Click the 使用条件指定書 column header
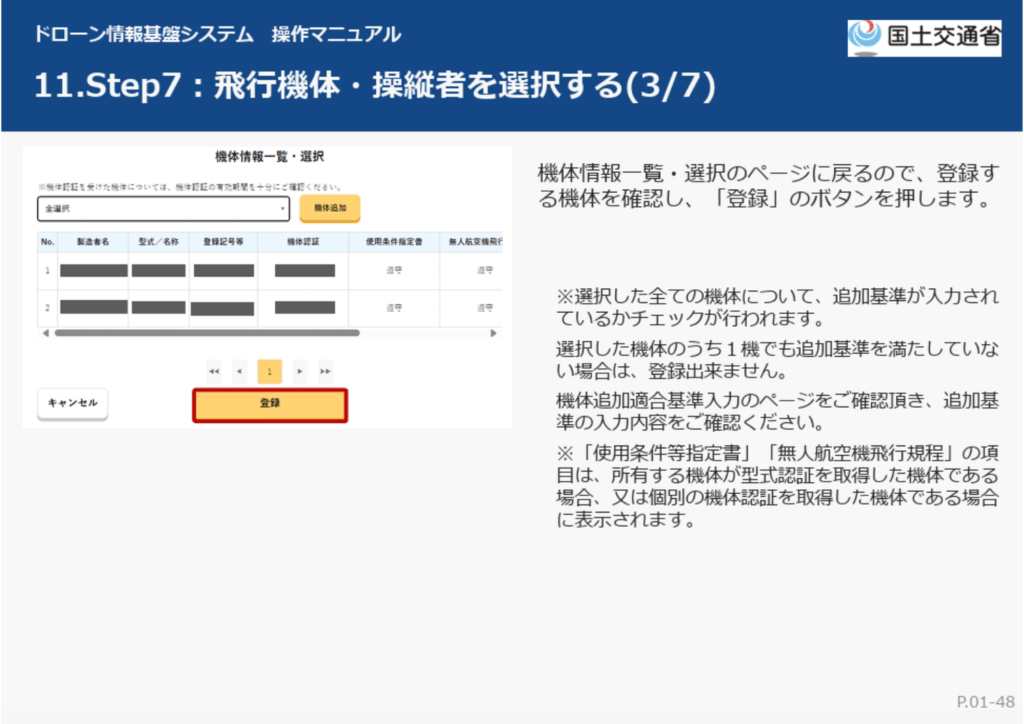 393,242
